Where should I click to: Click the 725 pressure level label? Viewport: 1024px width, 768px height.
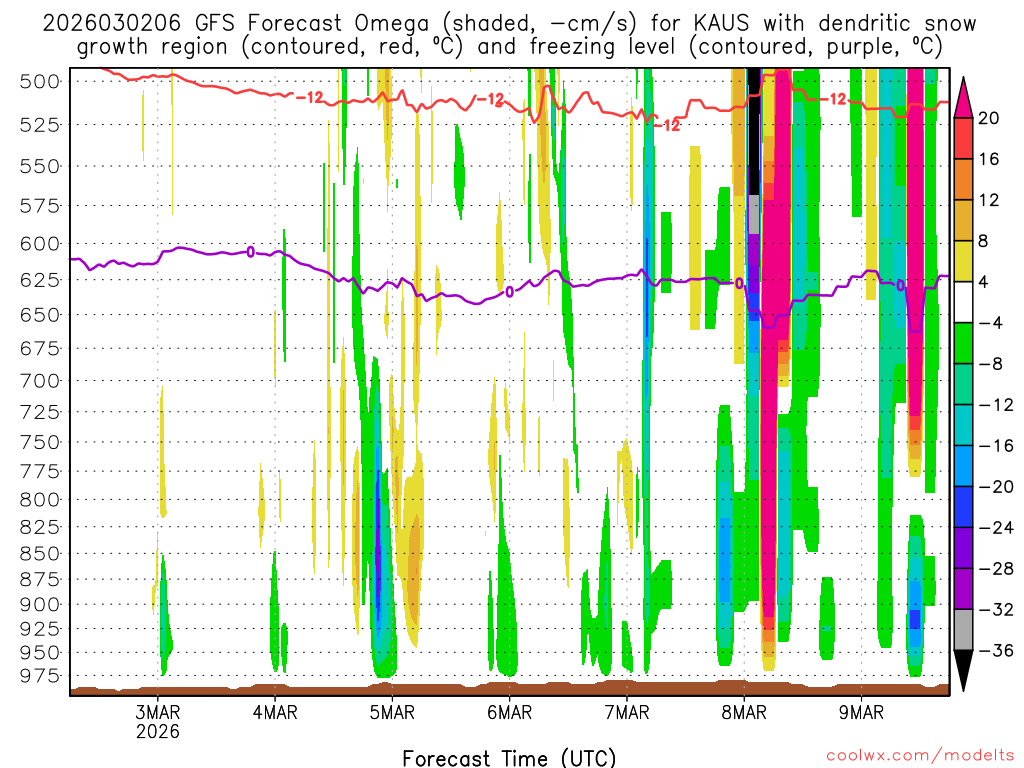point(39,412)
